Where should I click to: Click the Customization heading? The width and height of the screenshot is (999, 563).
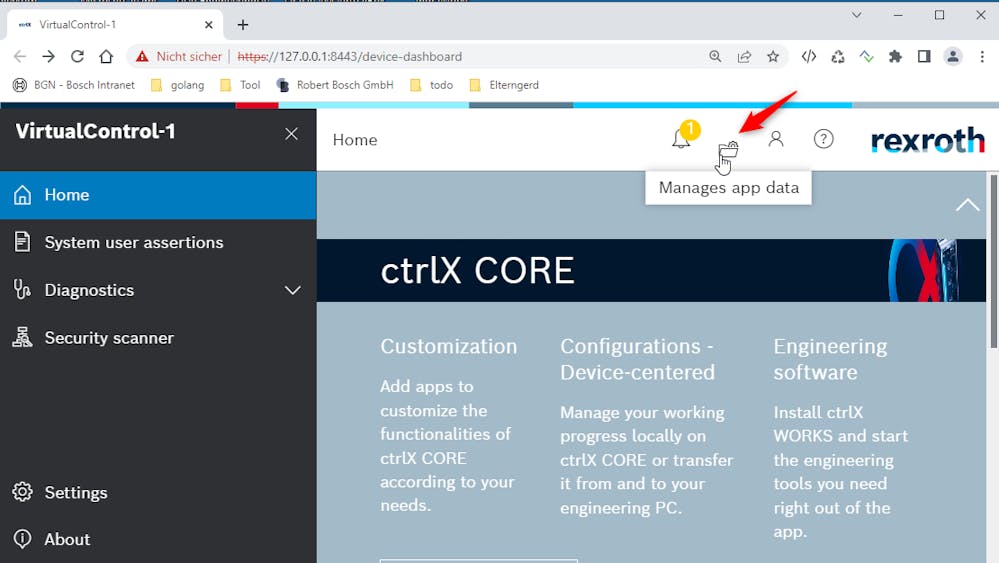[449, 346]
